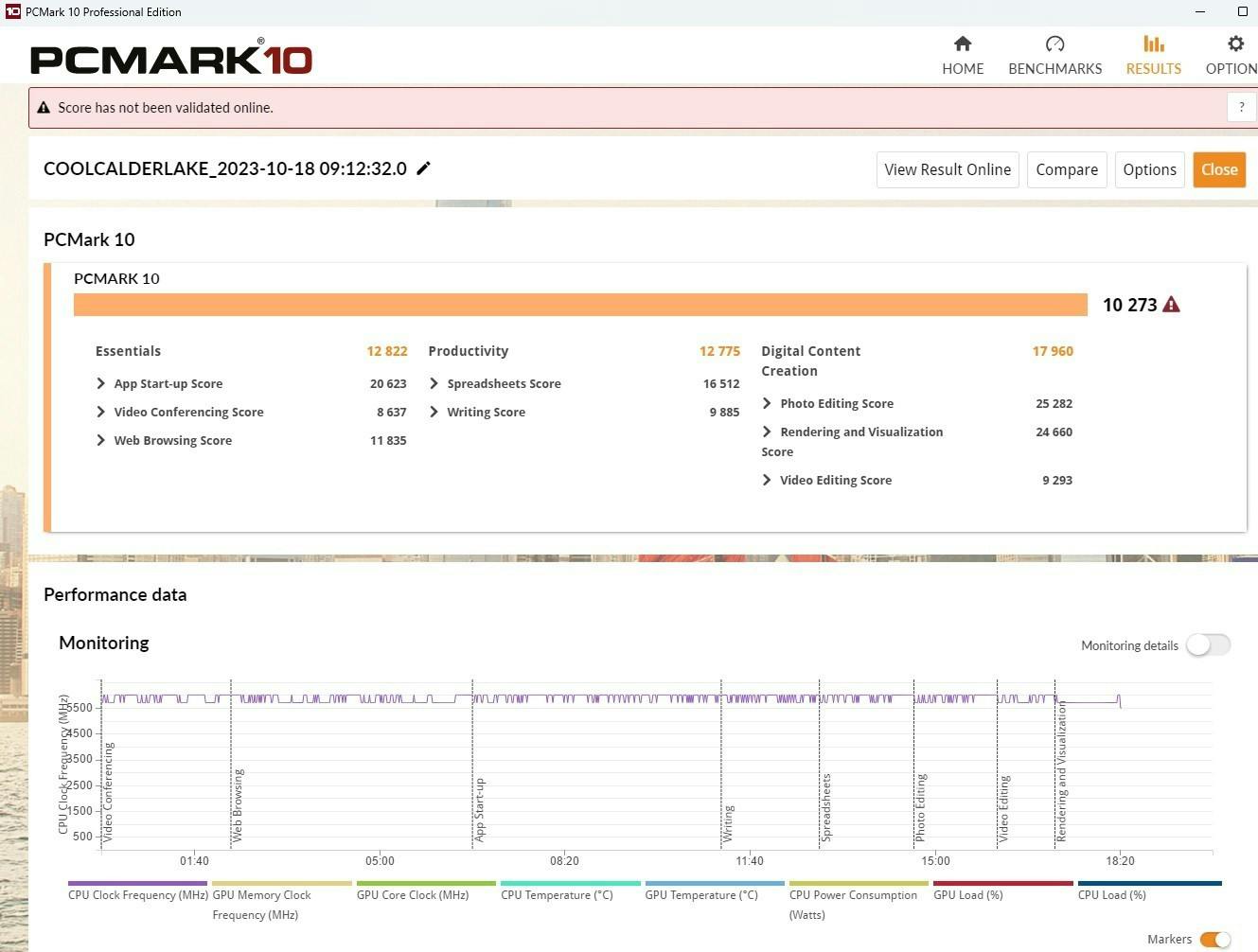The image size is (1258, 952).
Task: Click the Video Conferencing chart marker
Action: click(108, 792)
